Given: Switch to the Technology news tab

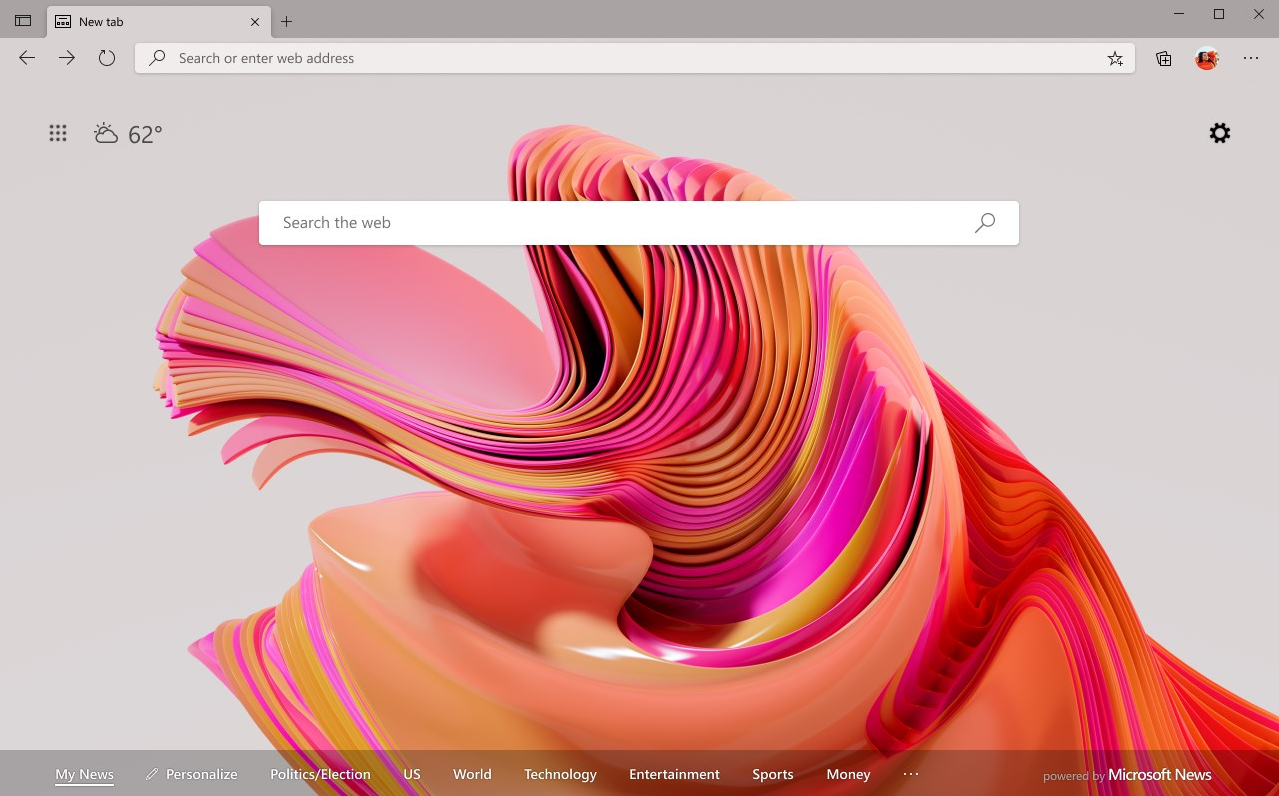Looking at the screenshot, I should coord(560,774).
